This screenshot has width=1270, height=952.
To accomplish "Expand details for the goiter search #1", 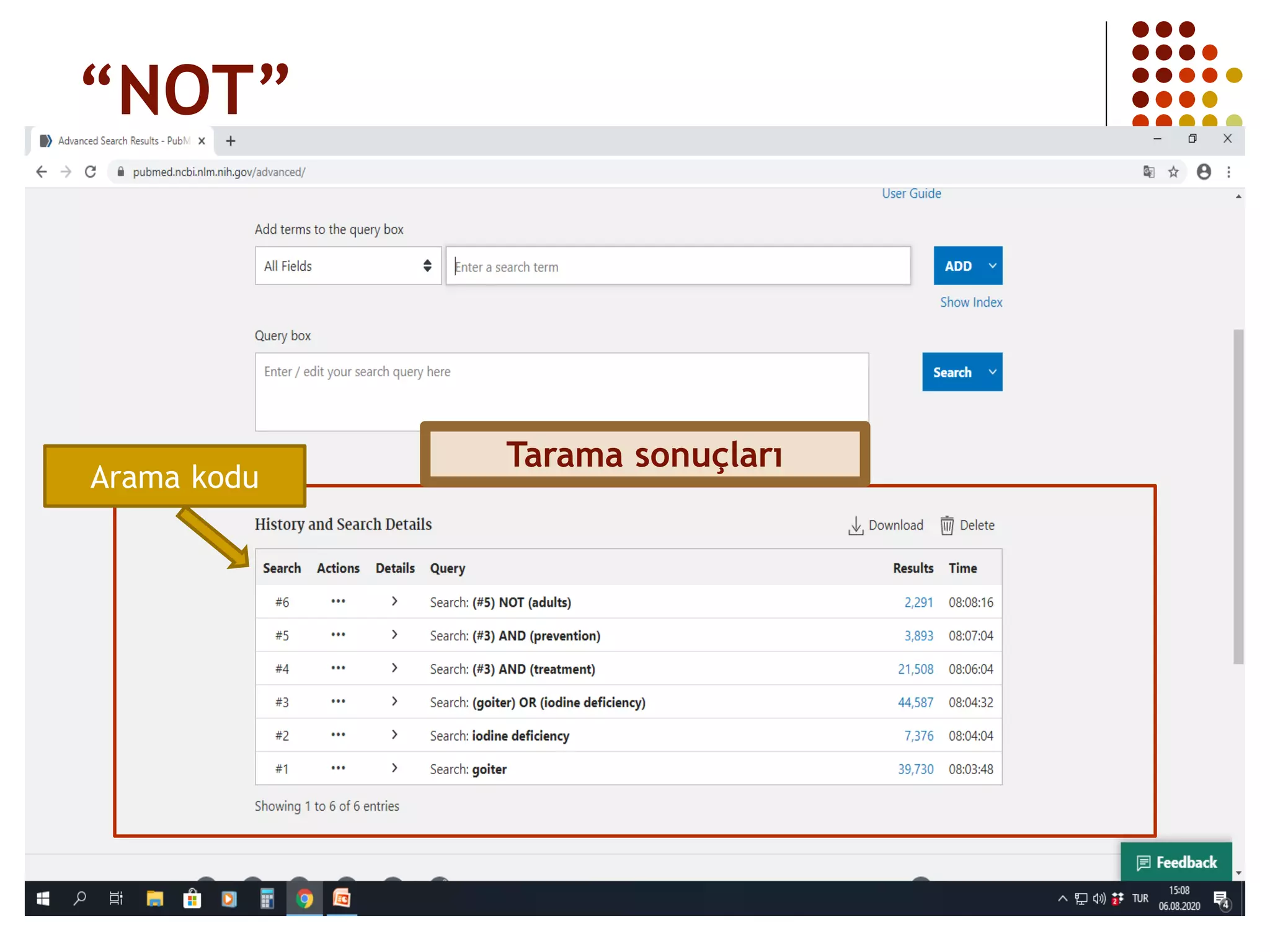I will pyautogui.click(x=394, y=768).
